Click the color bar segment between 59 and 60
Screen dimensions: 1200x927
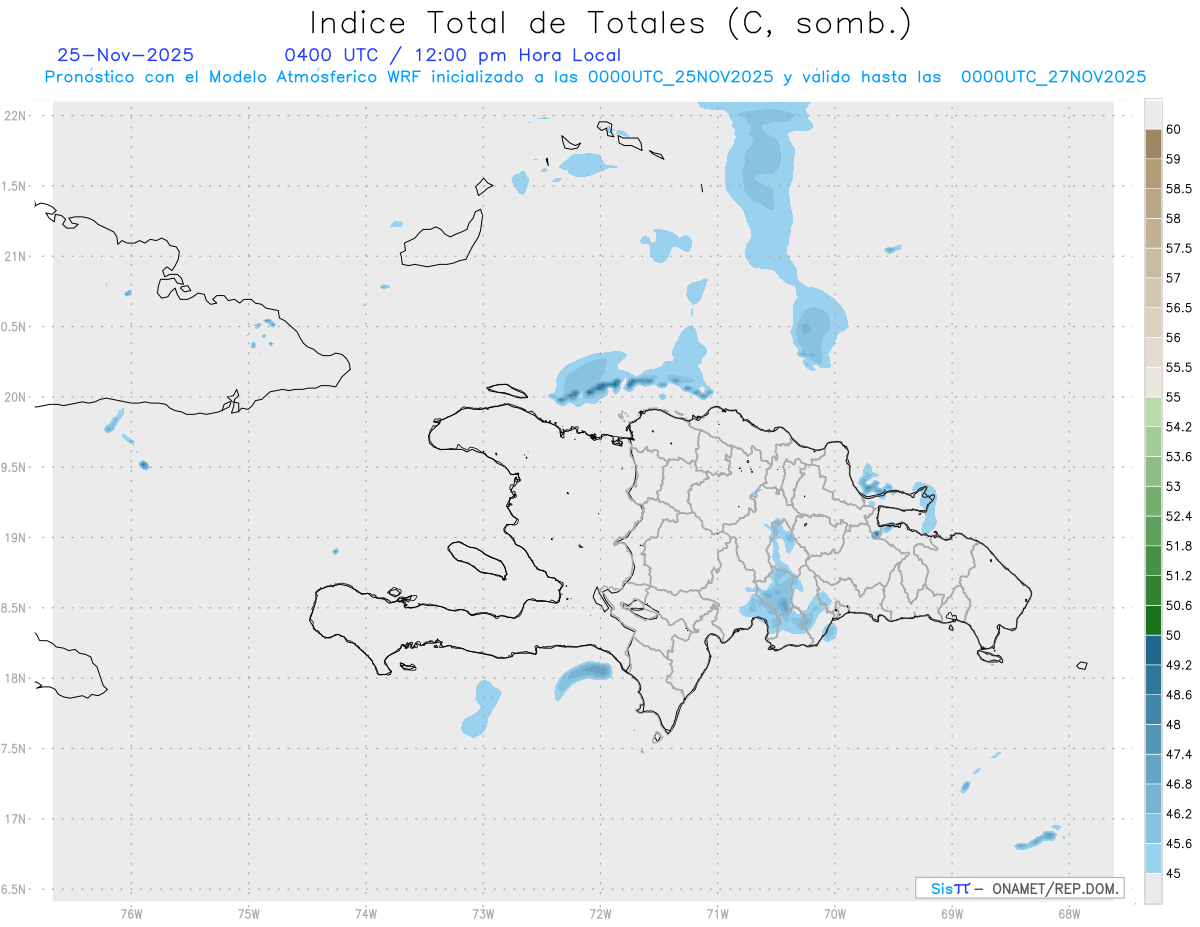click(1153, 144)
